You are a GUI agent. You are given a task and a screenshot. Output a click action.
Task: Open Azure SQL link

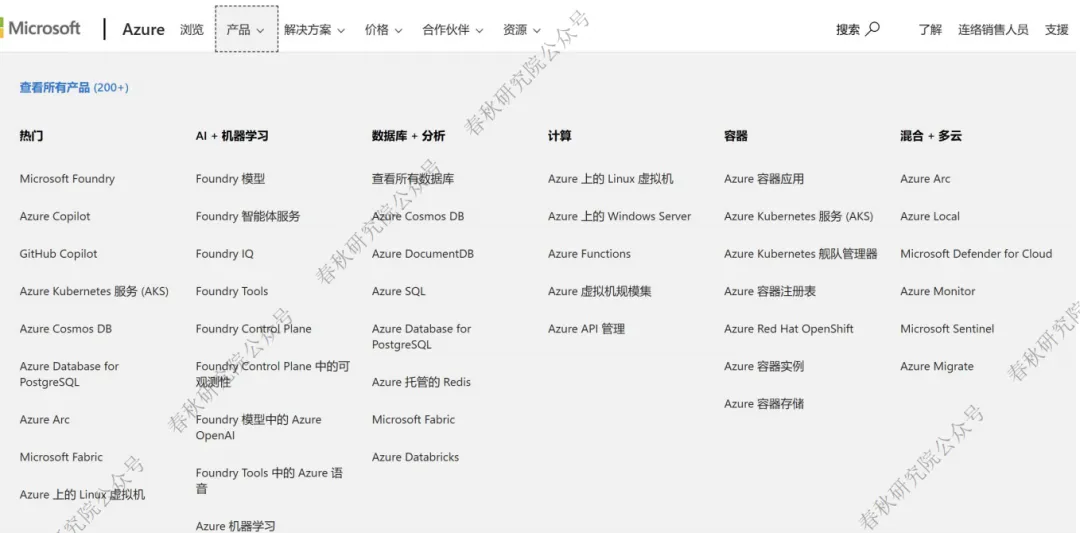tap(399, 291)
